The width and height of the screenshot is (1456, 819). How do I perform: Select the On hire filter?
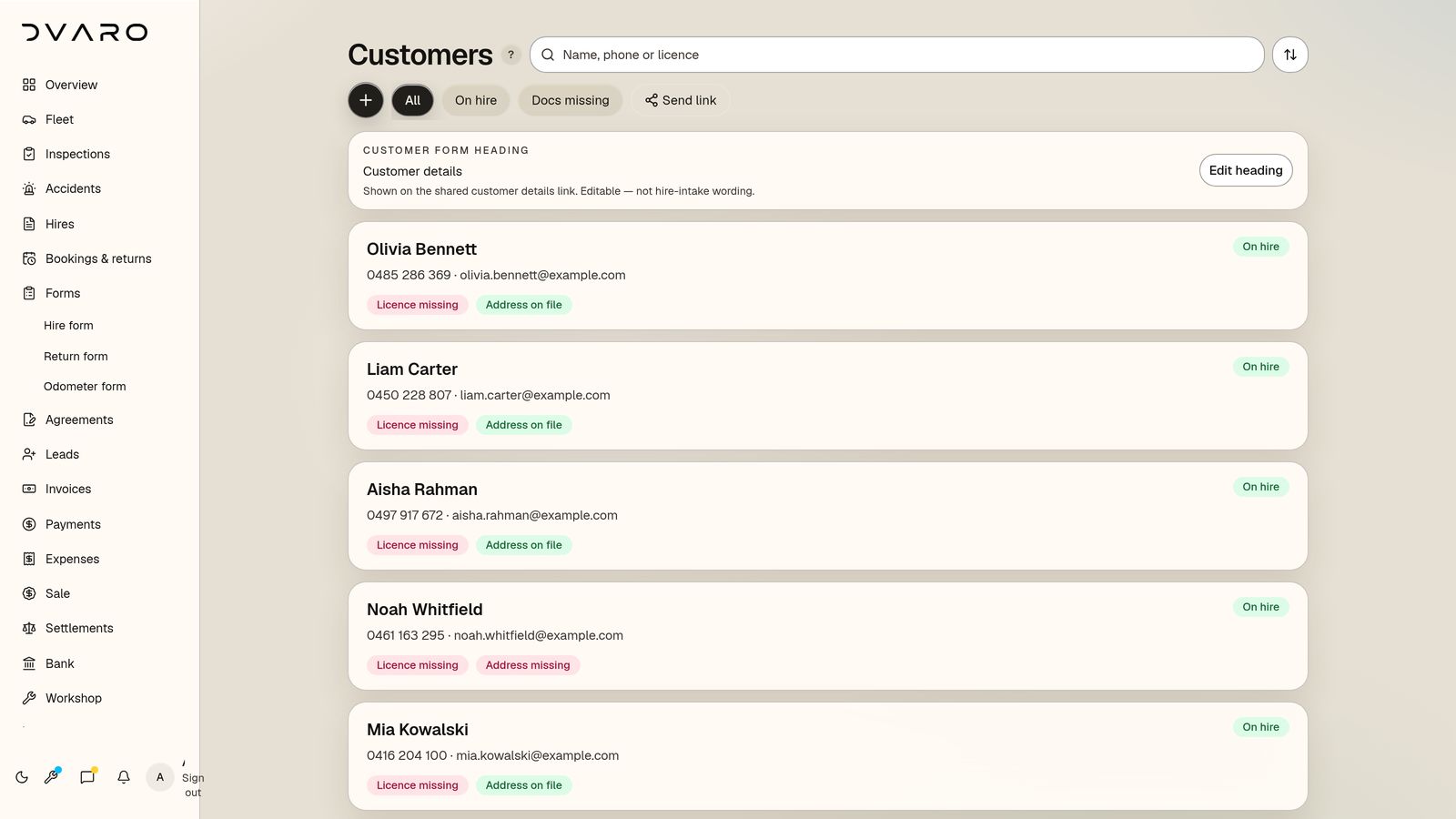[x=476, y=100]
